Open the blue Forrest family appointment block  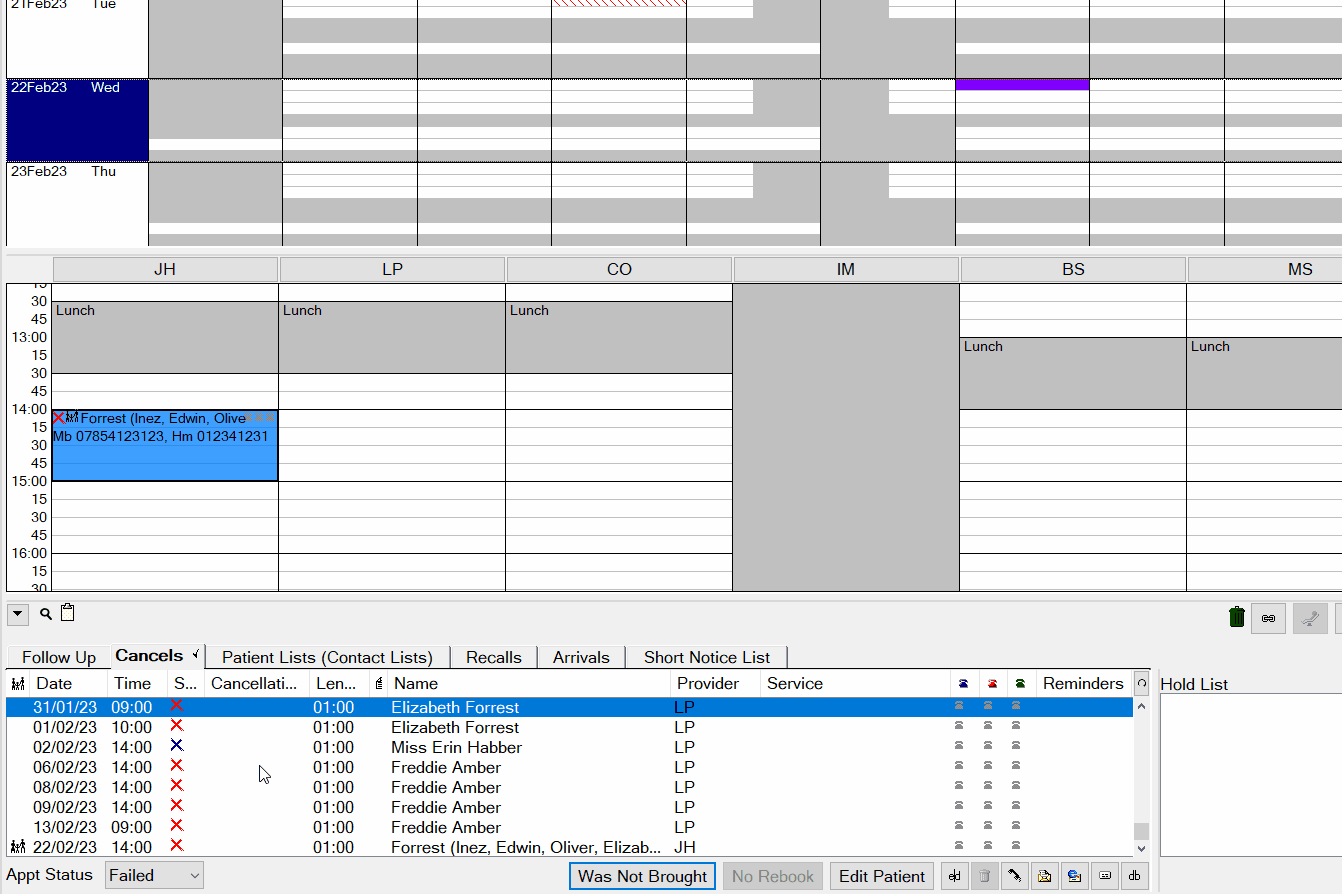click(165, 455)
